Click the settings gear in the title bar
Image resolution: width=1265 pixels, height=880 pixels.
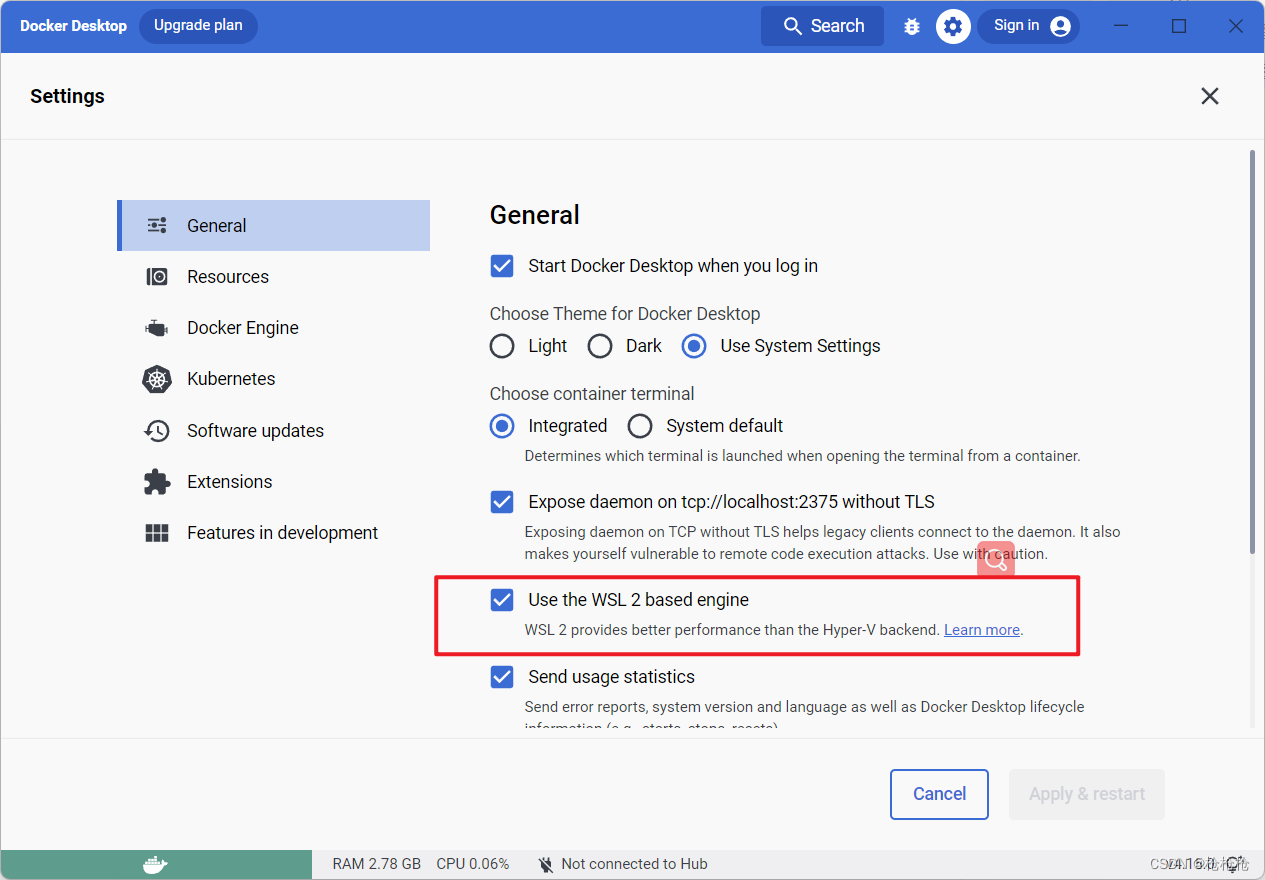point(953,26)
